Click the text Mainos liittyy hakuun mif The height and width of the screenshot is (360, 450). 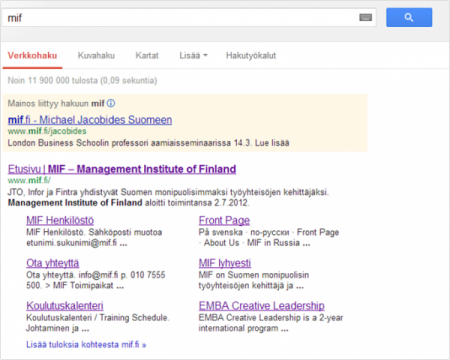[x=56, y=103]
